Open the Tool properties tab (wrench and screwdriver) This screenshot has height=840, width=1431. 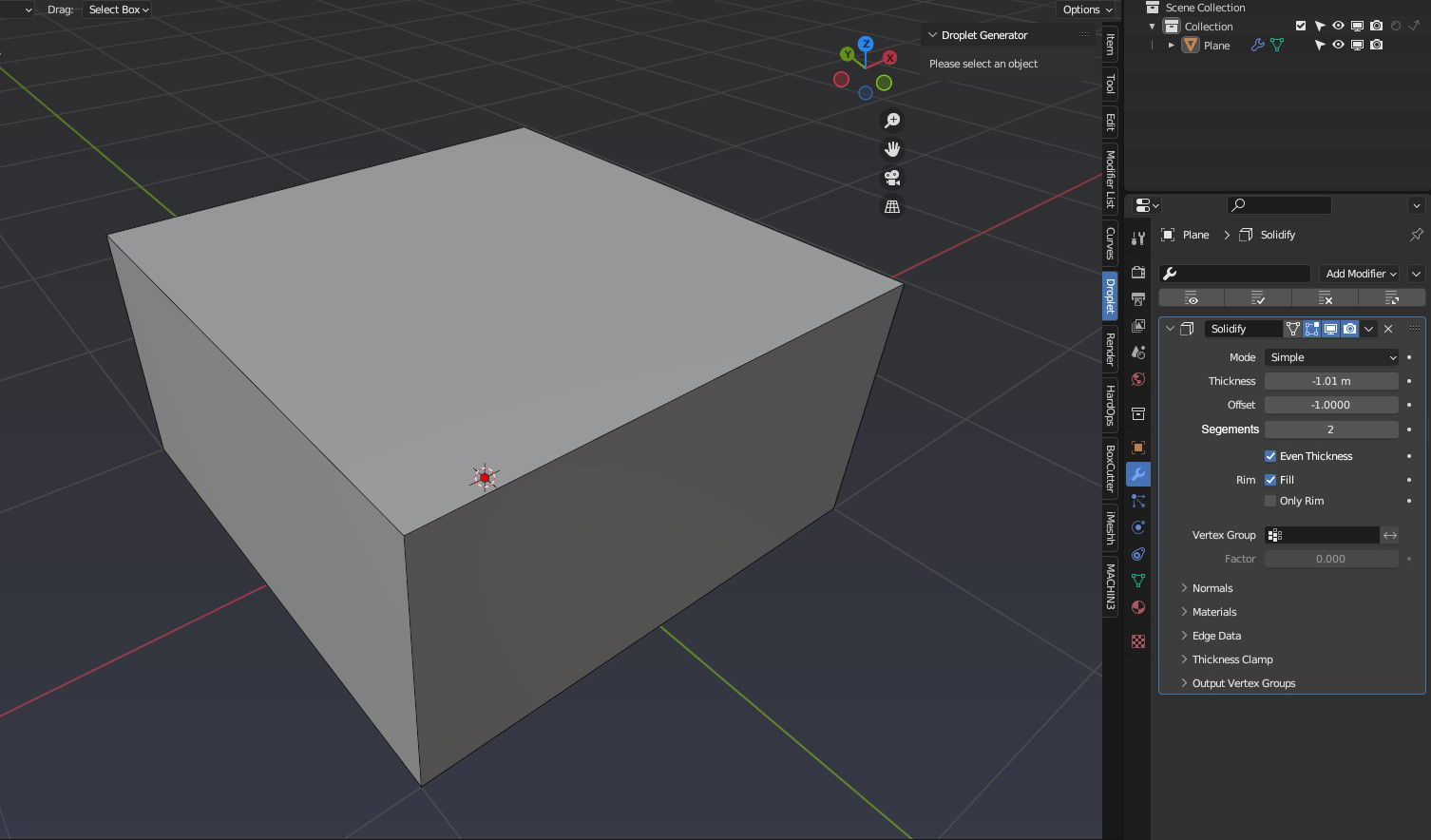tap(1138, 239)
